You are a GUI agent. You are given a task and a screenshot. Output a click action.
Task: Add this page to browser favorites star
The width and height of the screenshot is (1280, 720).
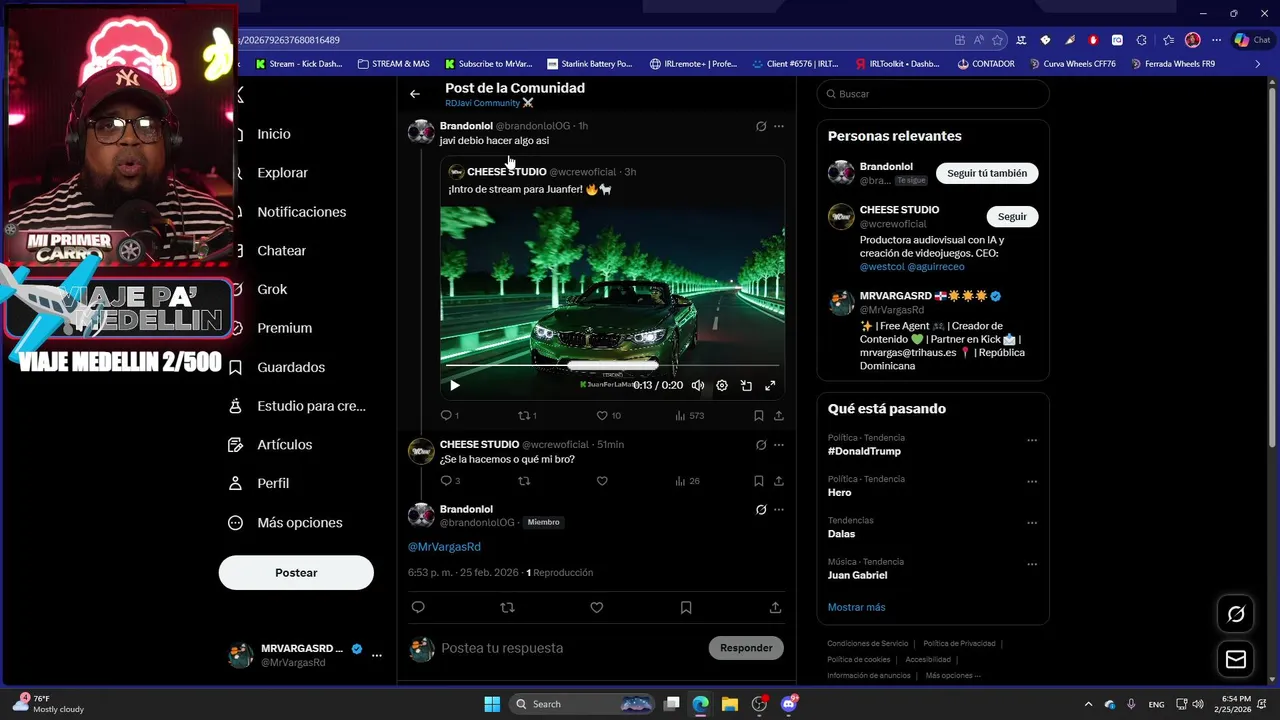coord(997,40)
